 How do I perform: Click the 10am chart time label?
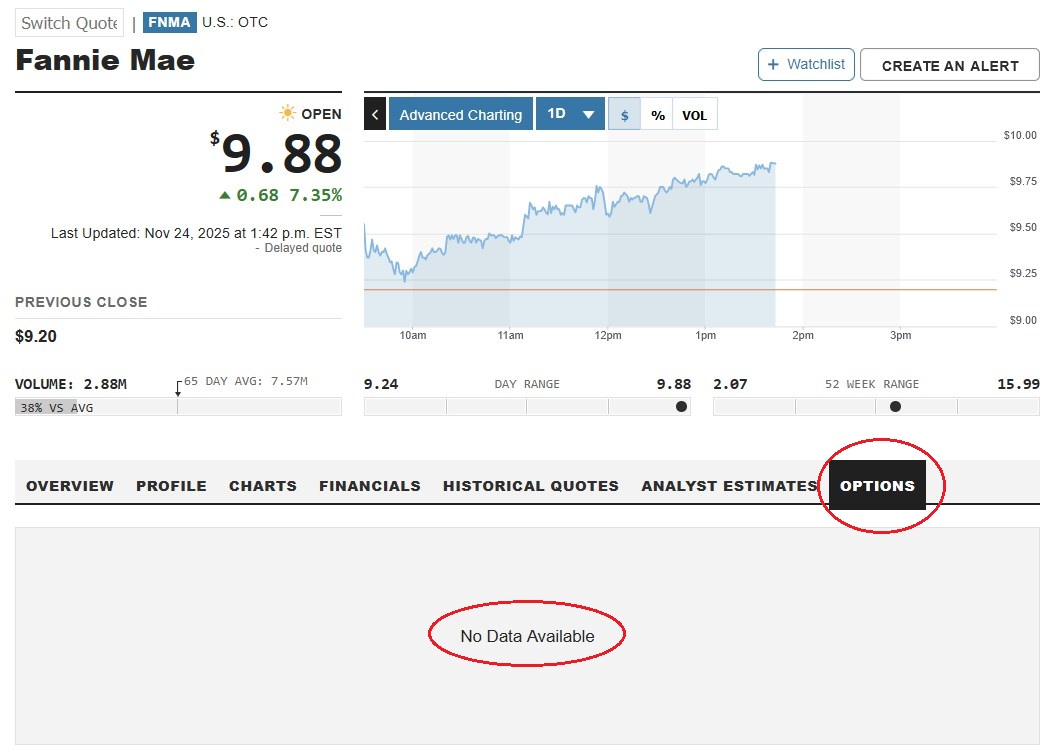pyautogui.click(x=413, y=336)
